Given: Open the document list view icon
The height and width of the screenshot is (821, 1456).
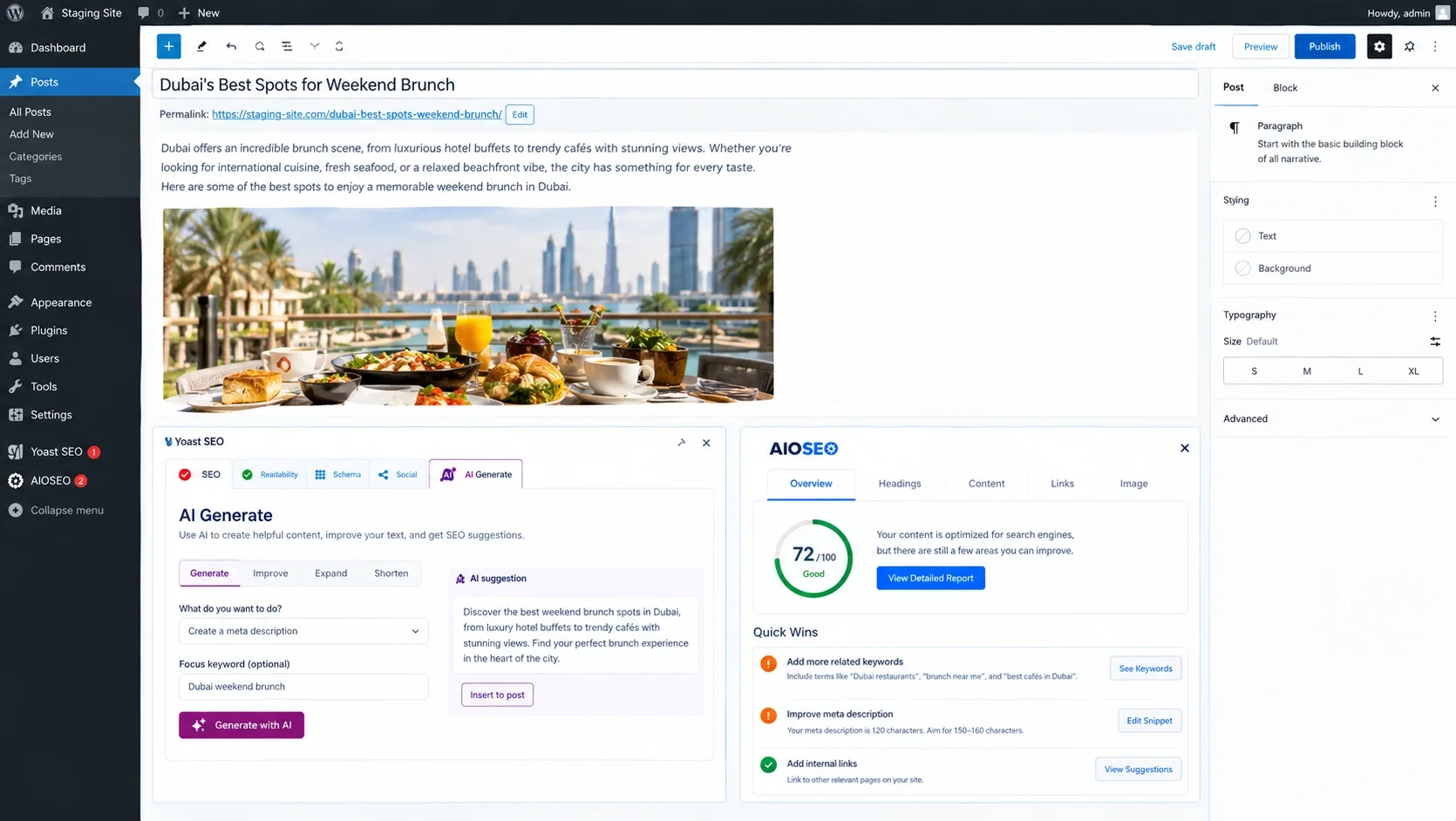Looking at the screenshot, I should [x=287, y=46].
